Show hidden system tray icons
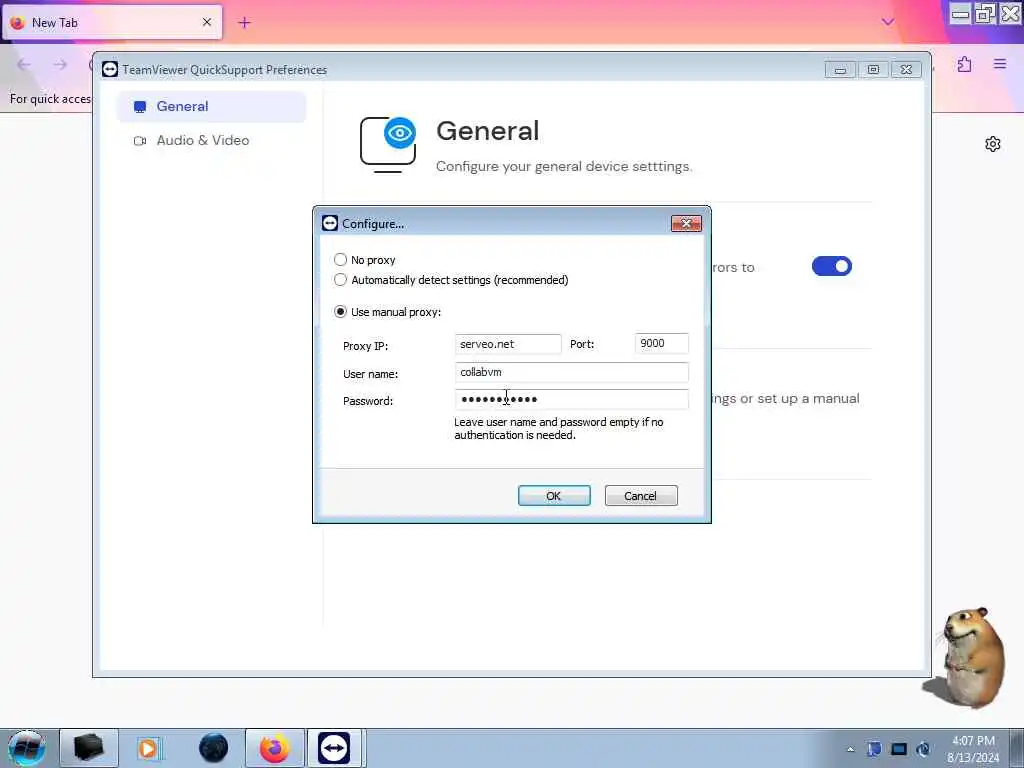The height and width of the screenshot is (768, 1024). (850, 750)
